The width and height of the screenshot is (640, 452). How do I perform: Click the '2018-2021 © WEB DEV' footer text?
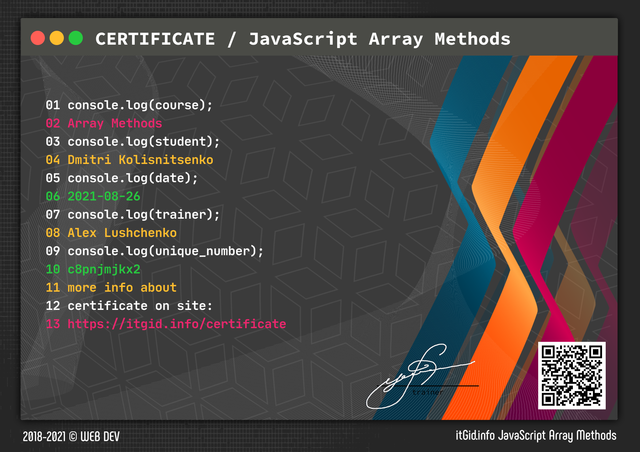coord(71,436)
